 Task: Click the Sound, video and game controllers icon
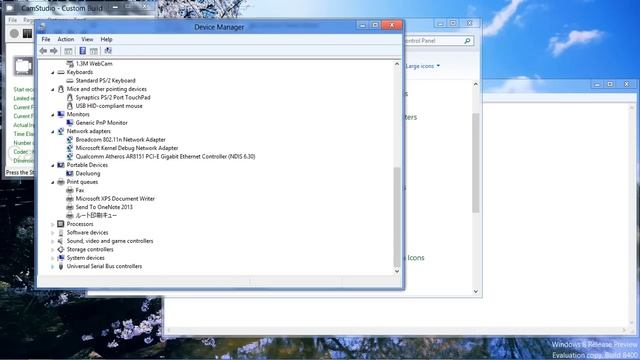[x=61, y=241]
